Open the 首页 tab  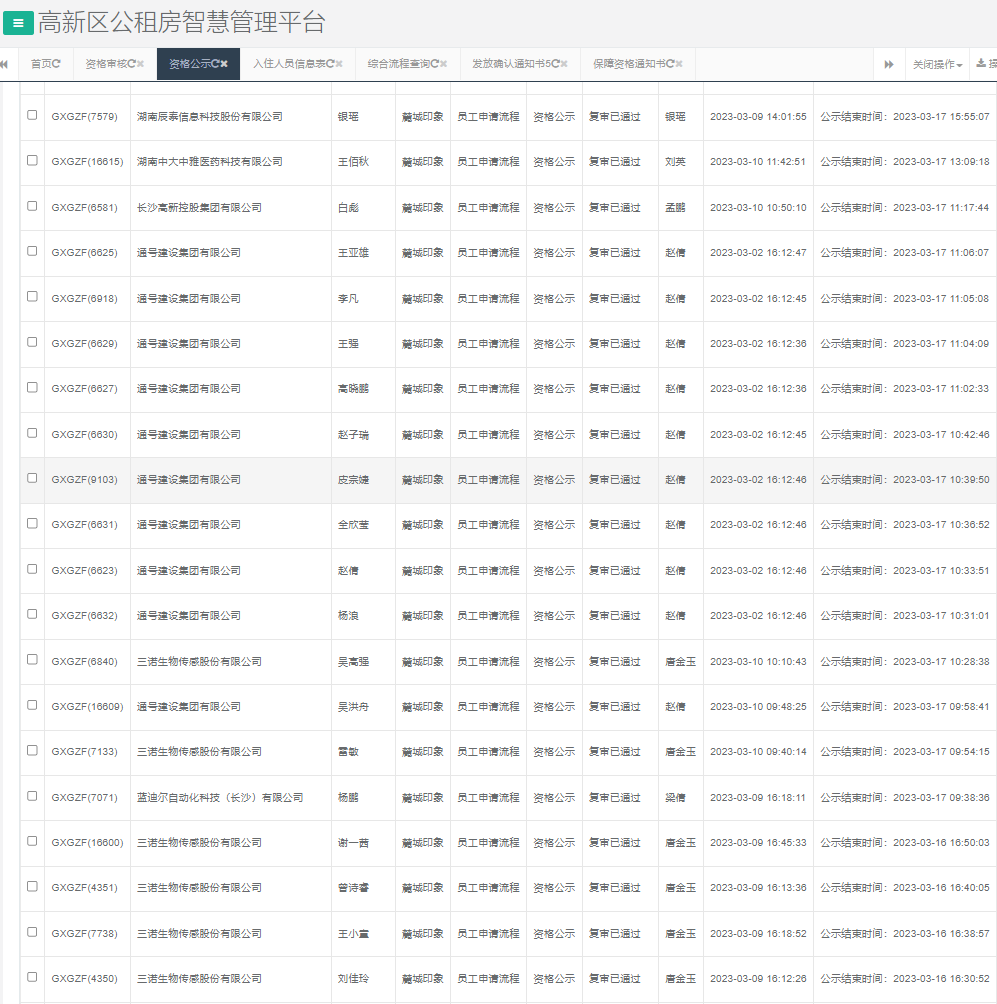pyautogui.click(x=41, y=64)
